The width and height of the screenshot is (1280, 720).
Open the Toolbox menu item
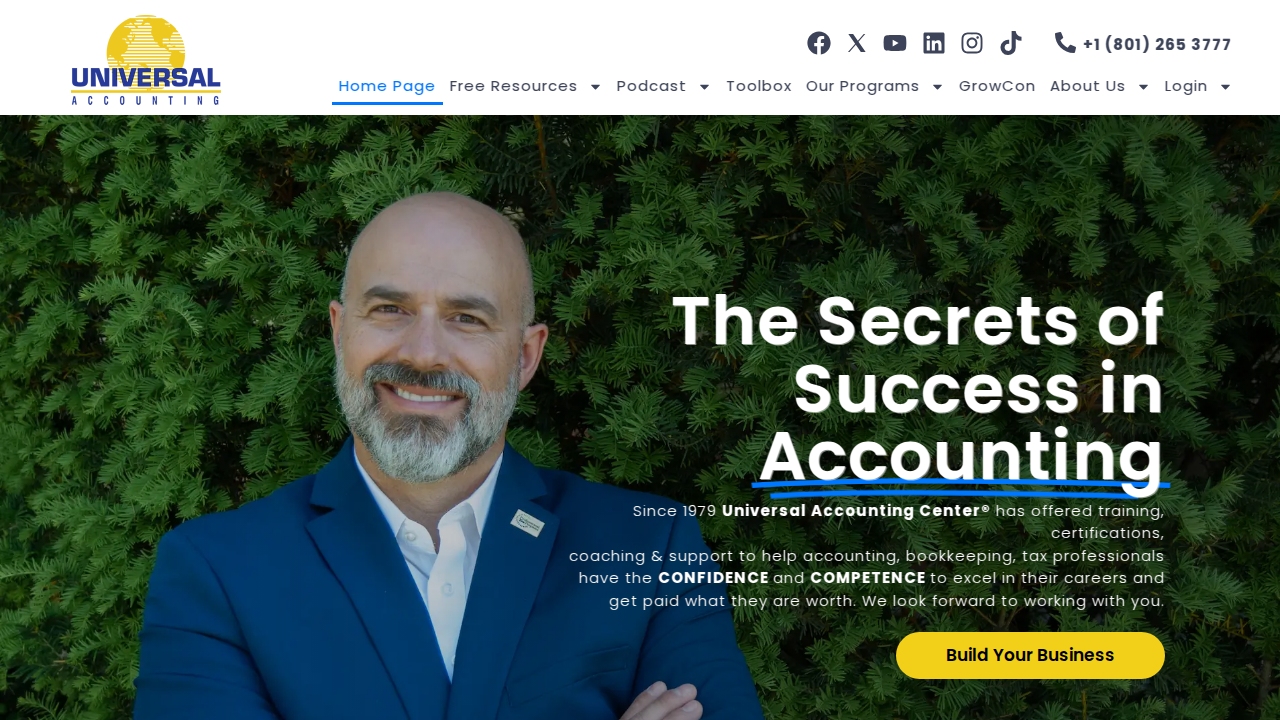pyautogui.click(x=759, y=86)
